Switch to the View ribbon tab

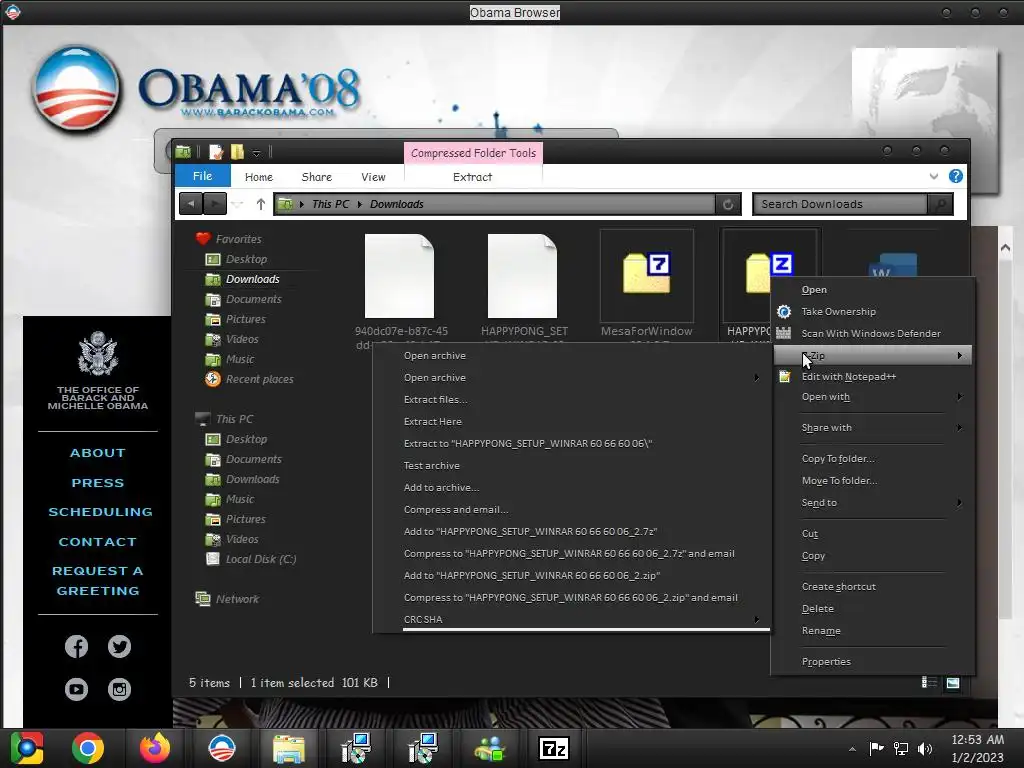click(373, 177)
